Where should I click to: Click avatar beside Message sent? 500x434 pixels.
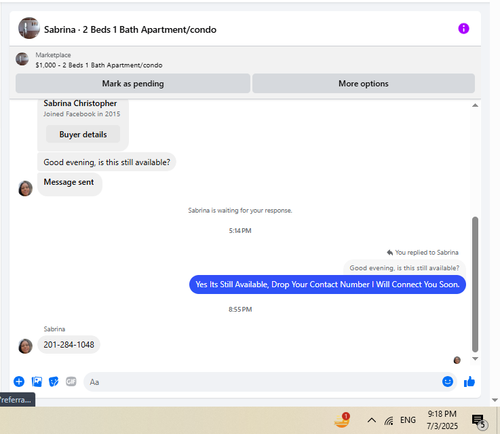pos(25,189)
